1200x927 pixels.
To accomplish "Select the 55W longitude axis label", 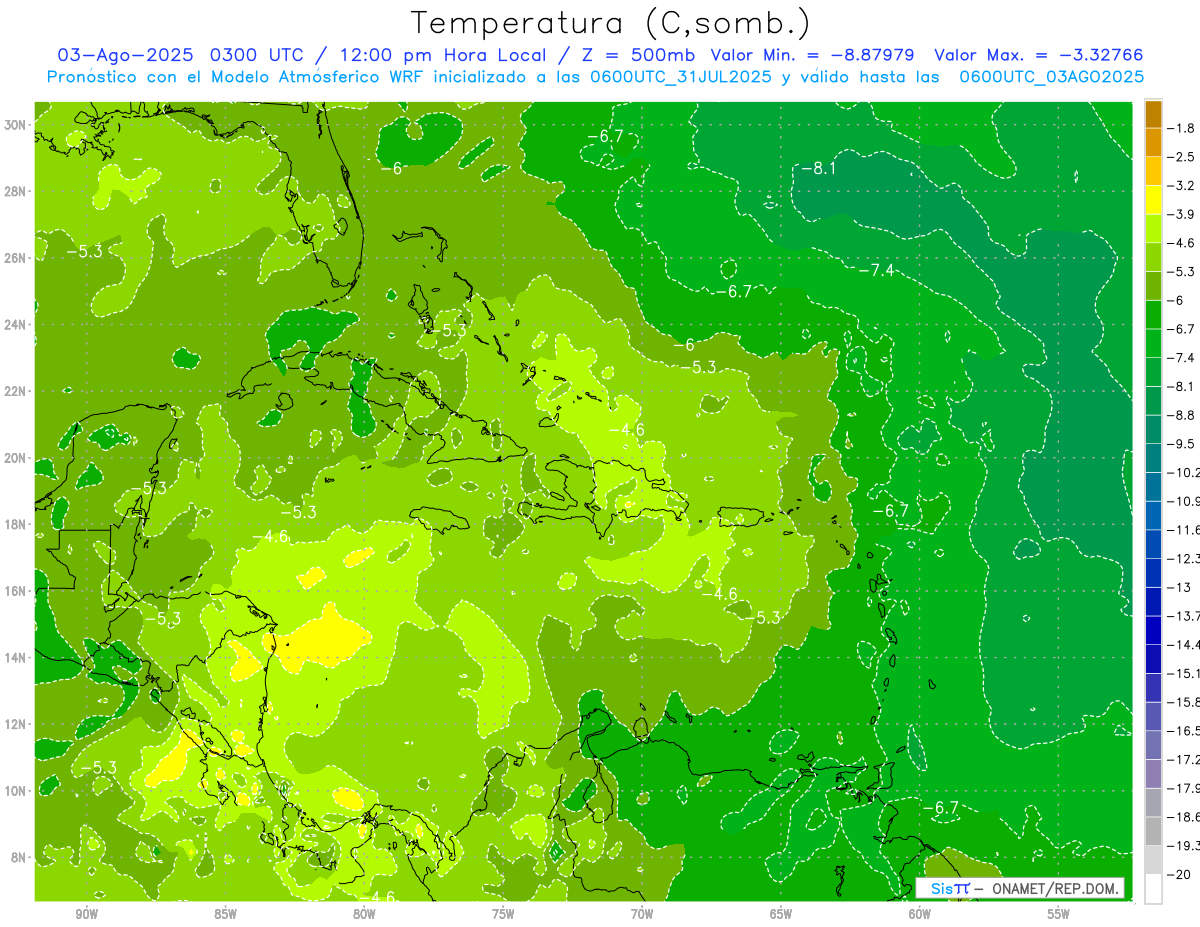I will tap(1058, 914).
